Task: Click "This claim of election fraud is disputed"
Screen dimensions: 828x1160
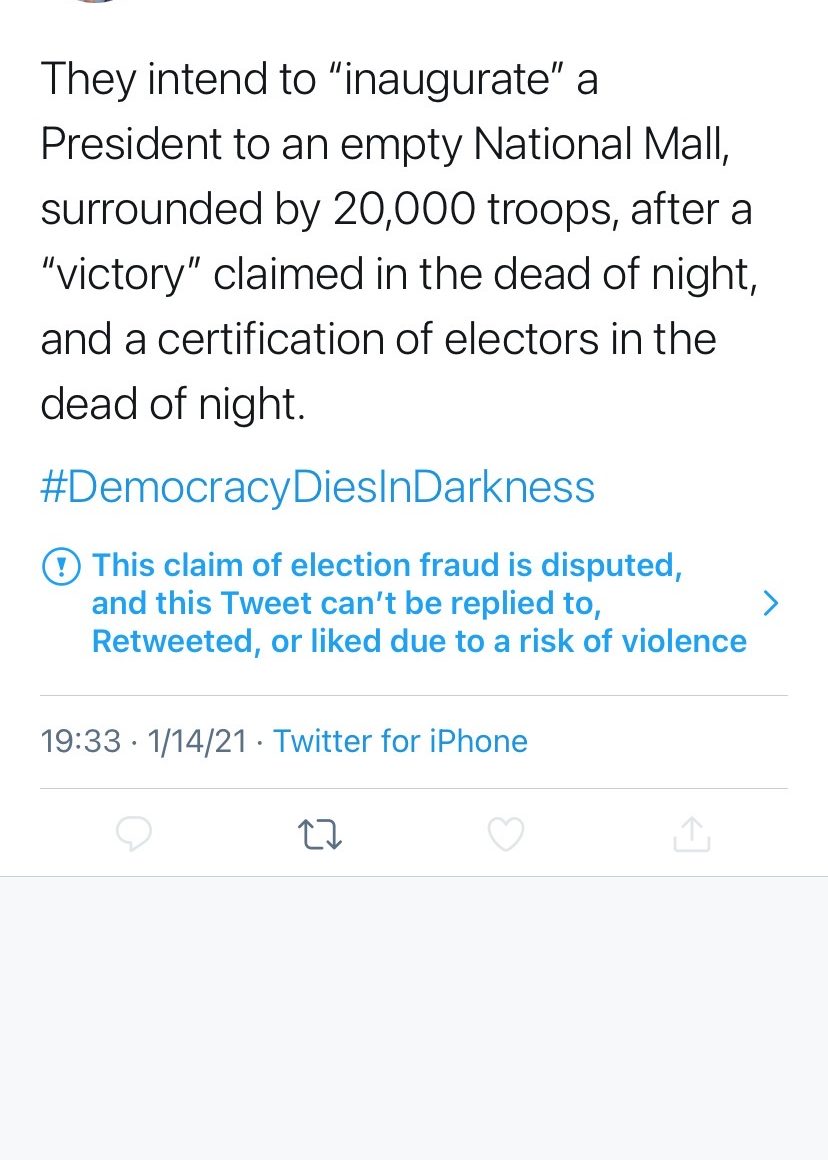Action: 387,565
